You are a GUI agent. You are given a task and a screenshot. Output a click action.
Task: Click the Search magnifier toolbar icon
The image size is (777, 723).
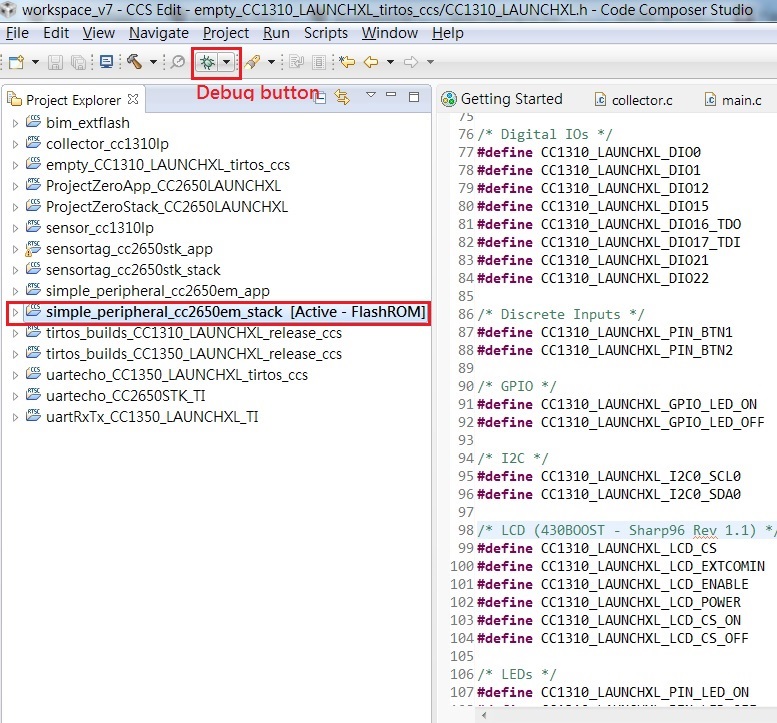click(177, 62)
